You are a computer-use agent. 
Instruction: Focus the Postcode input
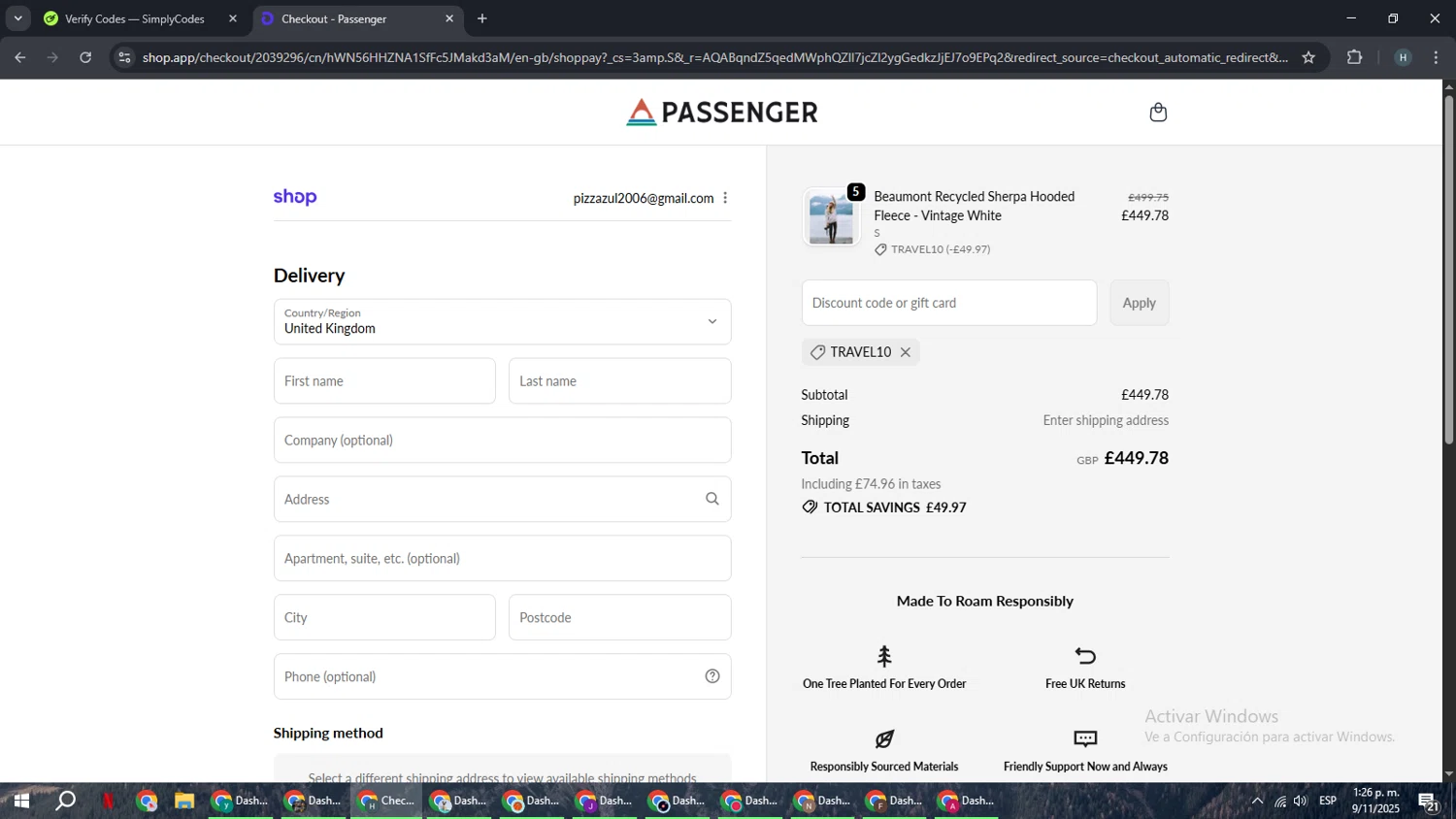619,617
